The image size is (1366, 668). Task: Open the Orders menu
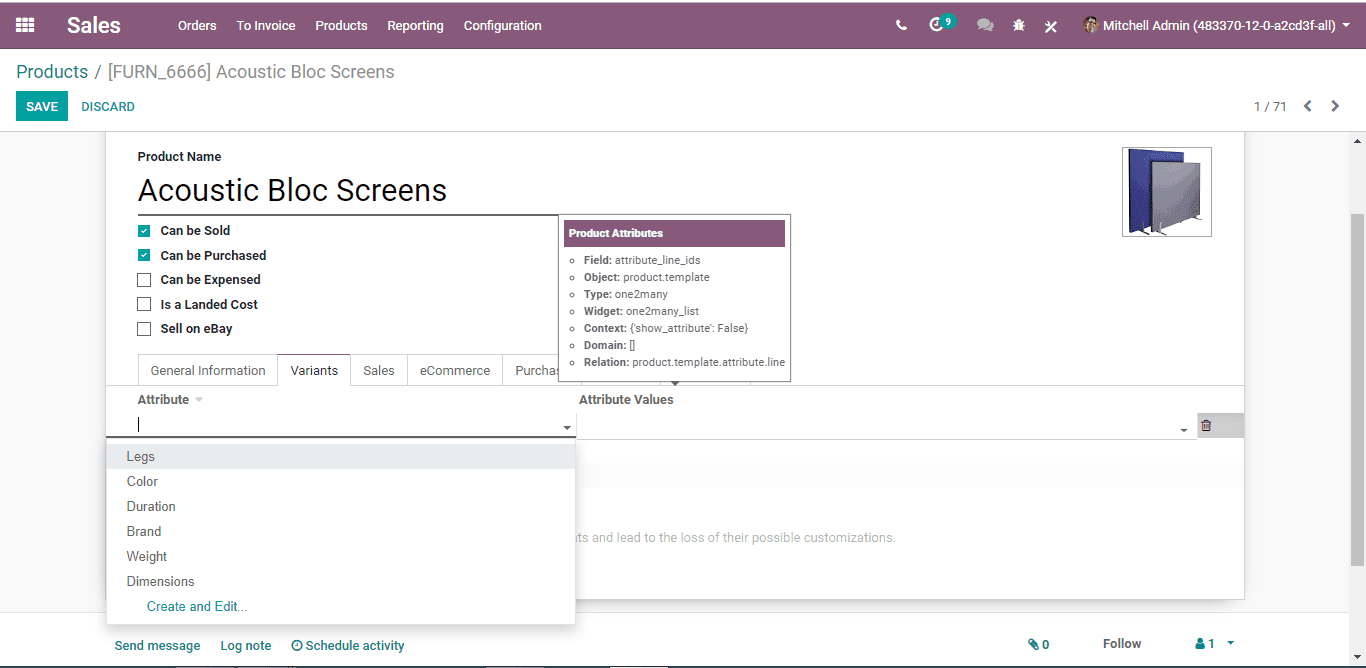[197, 26]
